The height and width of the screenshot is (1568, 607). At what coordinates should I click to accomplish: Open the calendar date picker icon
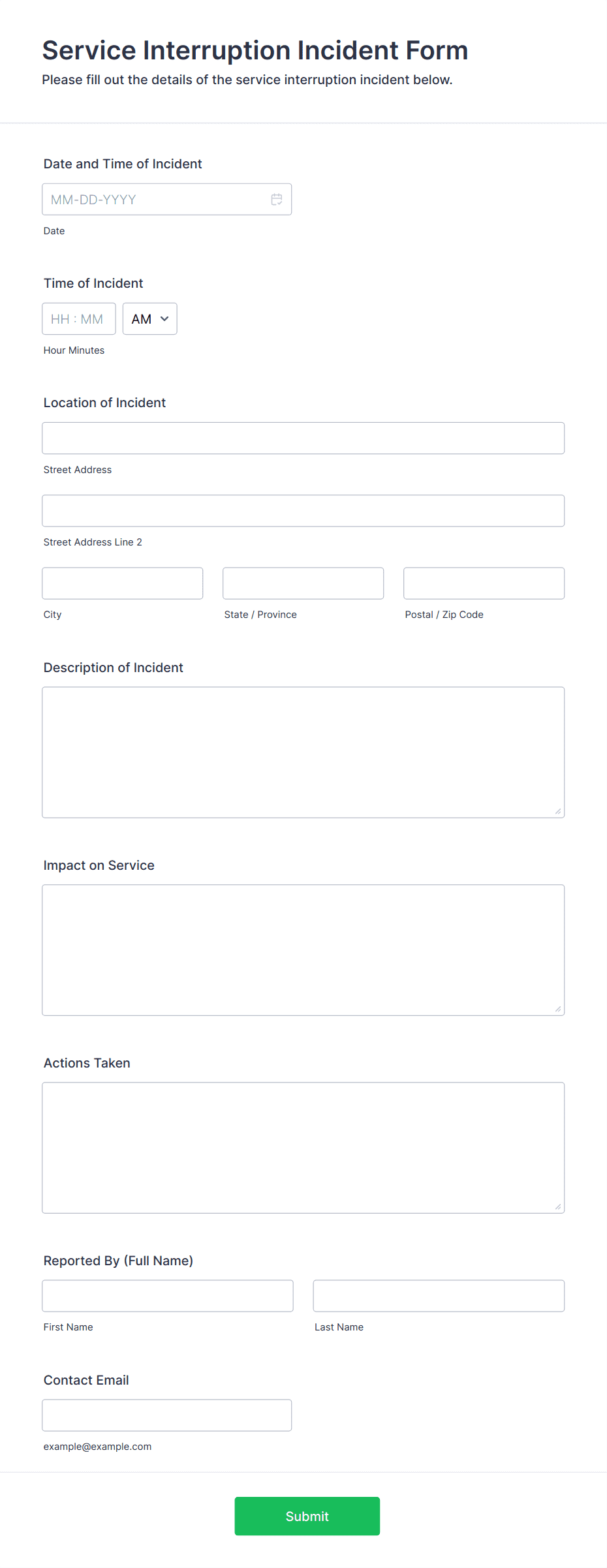(x=276, y=199)
